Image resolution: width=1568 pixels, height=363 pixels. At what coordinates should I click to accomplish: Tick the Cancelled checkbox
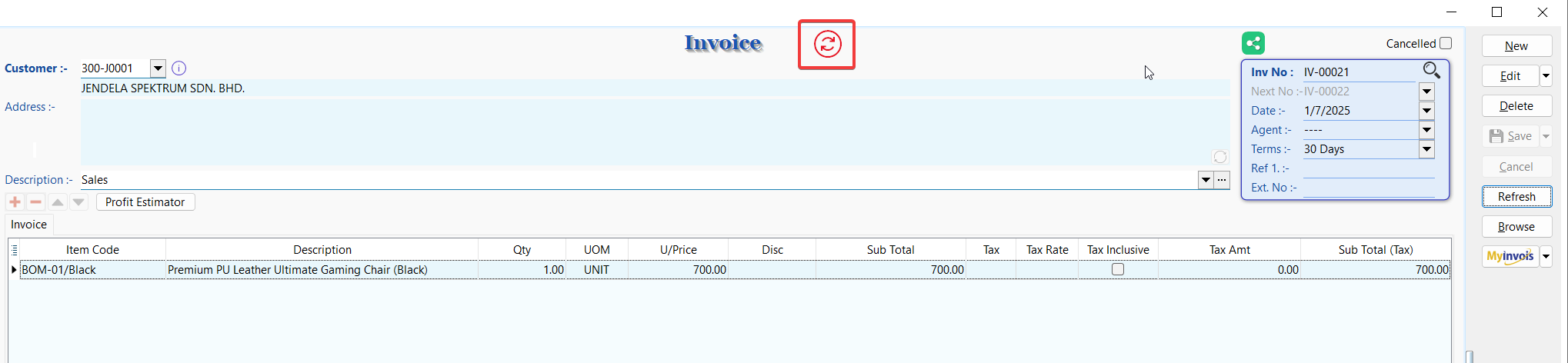pyautogui.click(x=1446, y=44)
